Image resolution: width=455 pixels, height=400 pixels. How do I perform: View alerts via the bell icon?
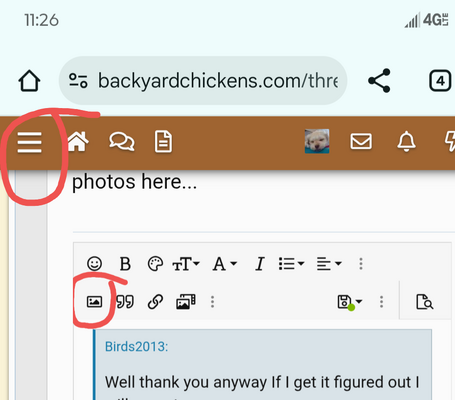click(406, 142)
